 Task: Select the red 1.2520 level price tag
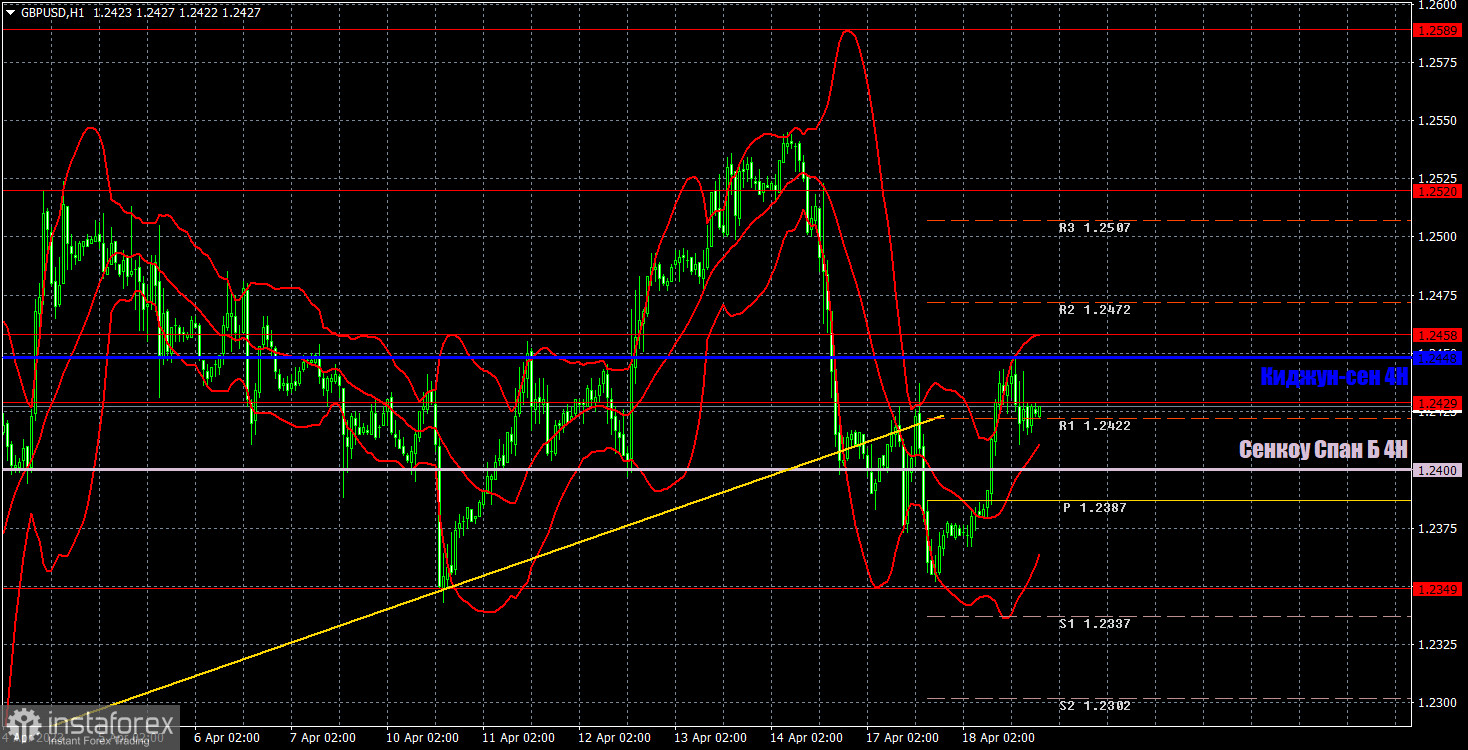pos(1438,190)
